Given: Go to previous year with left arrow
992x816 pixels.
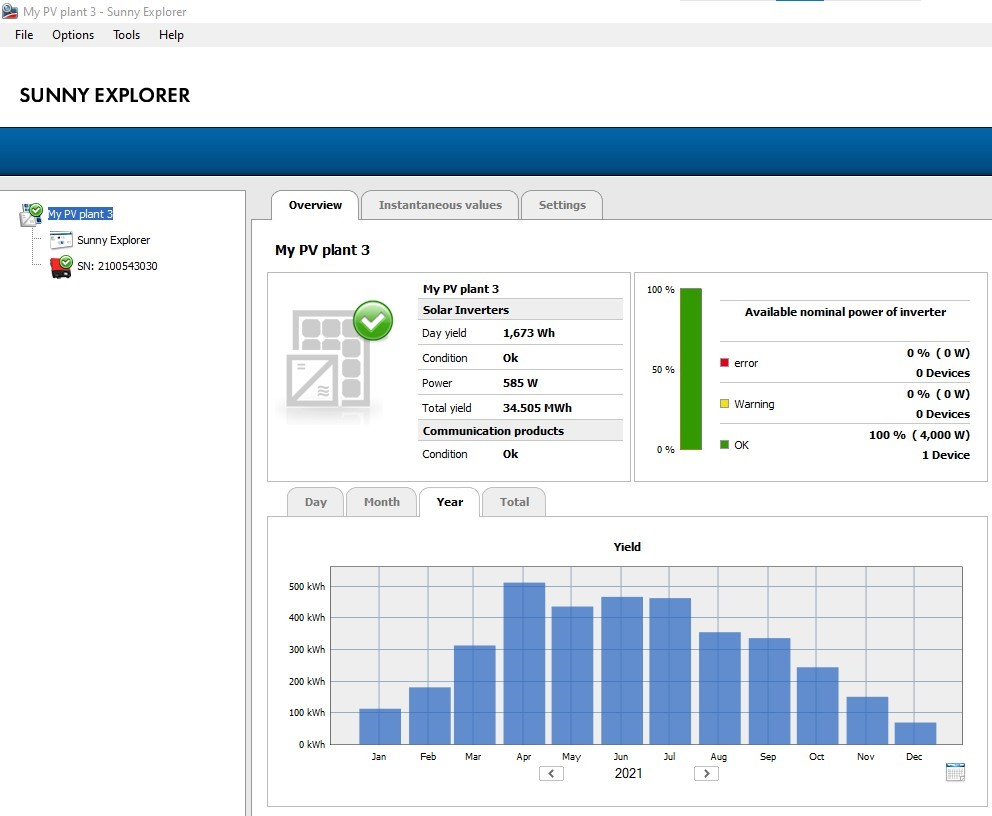Looking at the screenshot, I should [x=551, y=774].
